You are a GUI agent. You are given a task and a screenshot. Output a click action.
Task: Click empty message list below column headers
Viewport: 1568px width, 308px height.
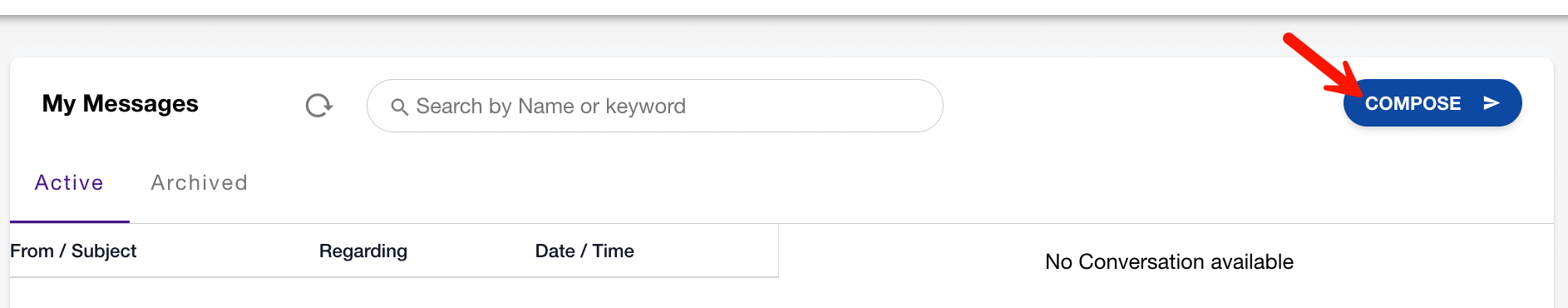394,293
